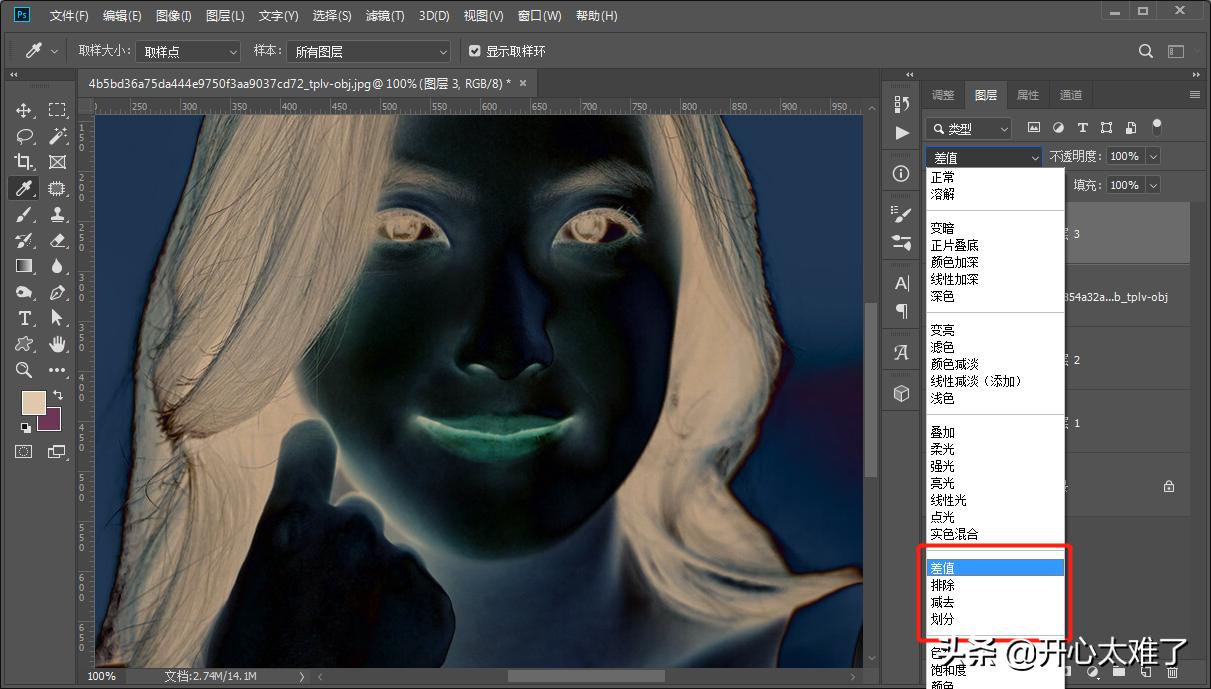Switch to the 通道 tab

pyautogui.click(x=1071, y=95)
